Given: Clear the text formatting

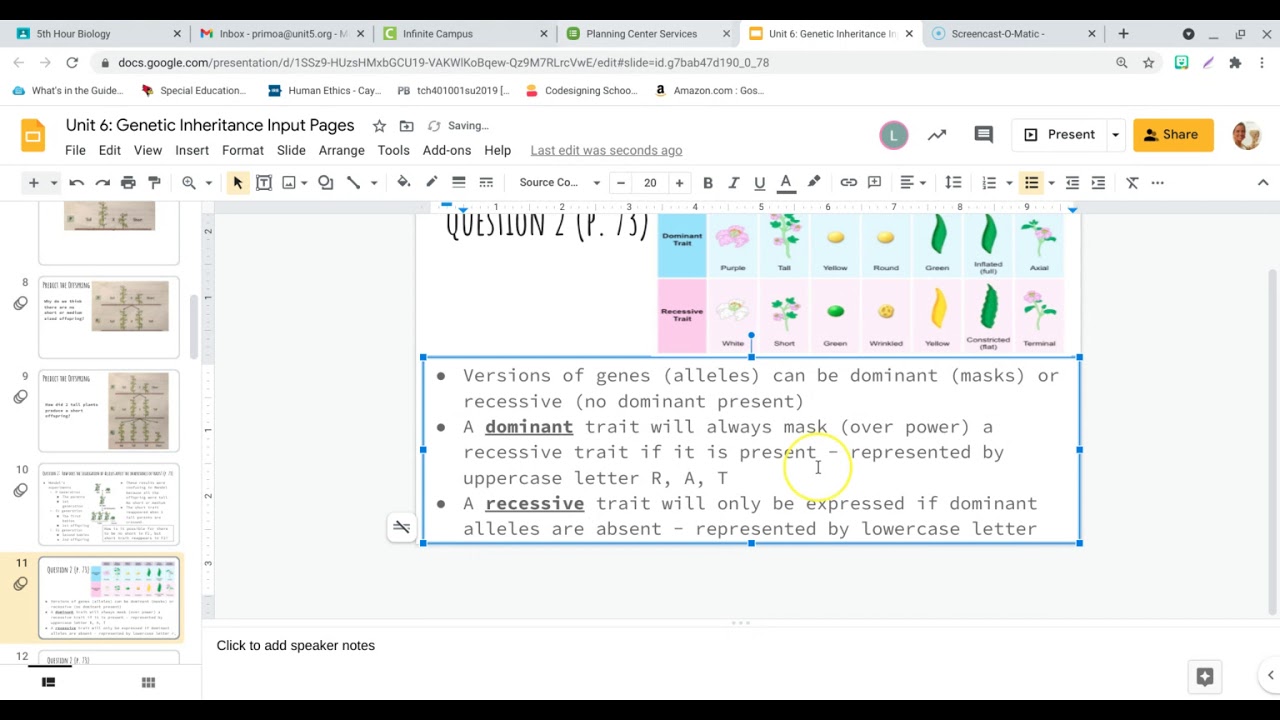Looking at the screenshot, I should click(1132, 183).
